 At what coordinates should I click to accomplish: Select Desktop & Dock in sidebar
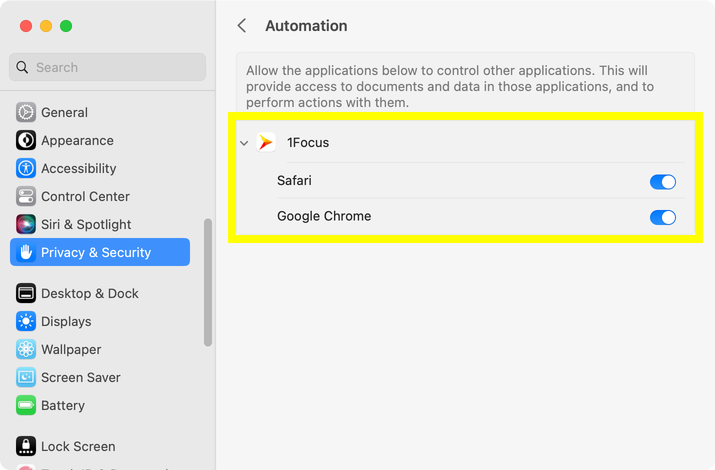pyautogui.click(x=89, y=294)
